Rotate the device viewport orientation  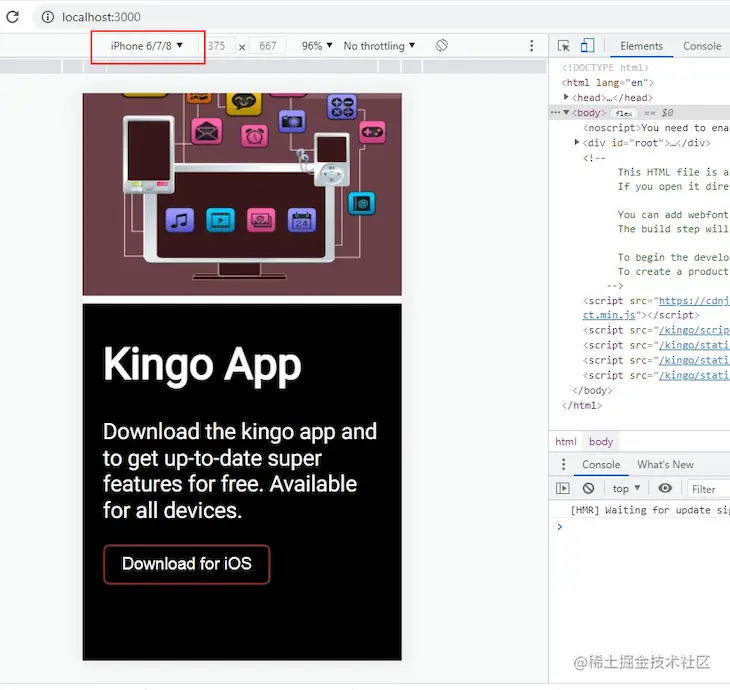click(x=442, y=46)
